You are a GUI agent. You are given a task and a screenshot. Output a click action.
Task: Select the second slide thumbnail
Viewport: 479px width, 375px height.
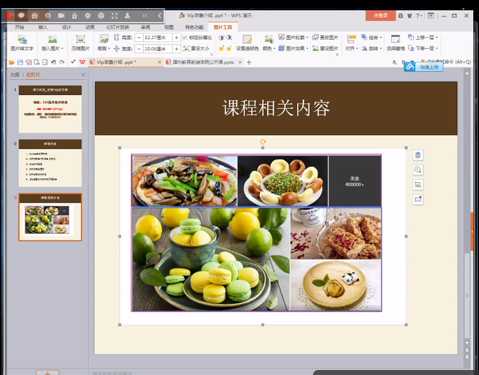[x=50, y=163]
